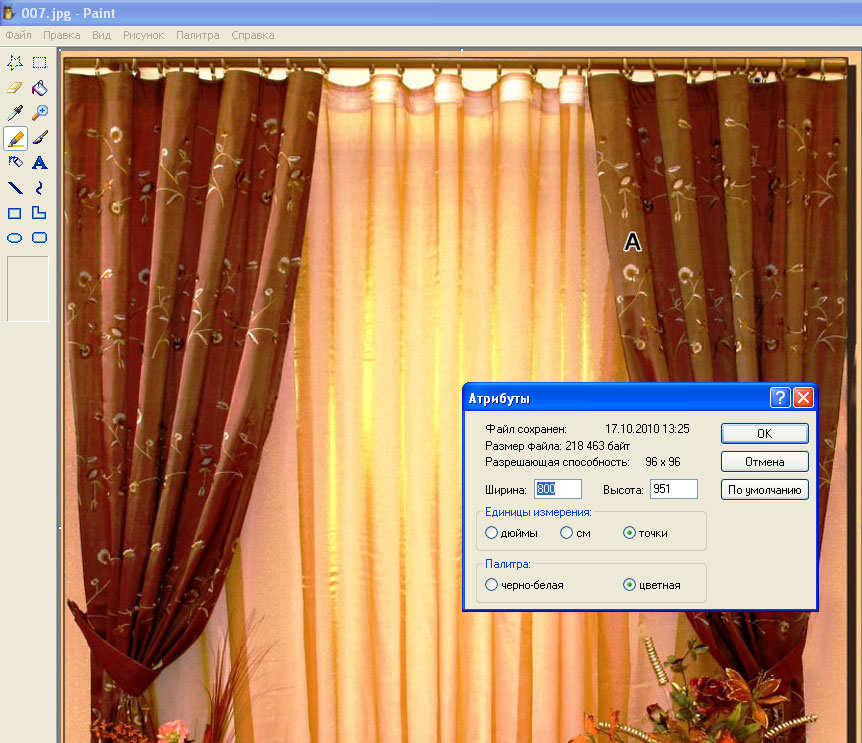Choose the черно-белая palette option

(491, 585)
